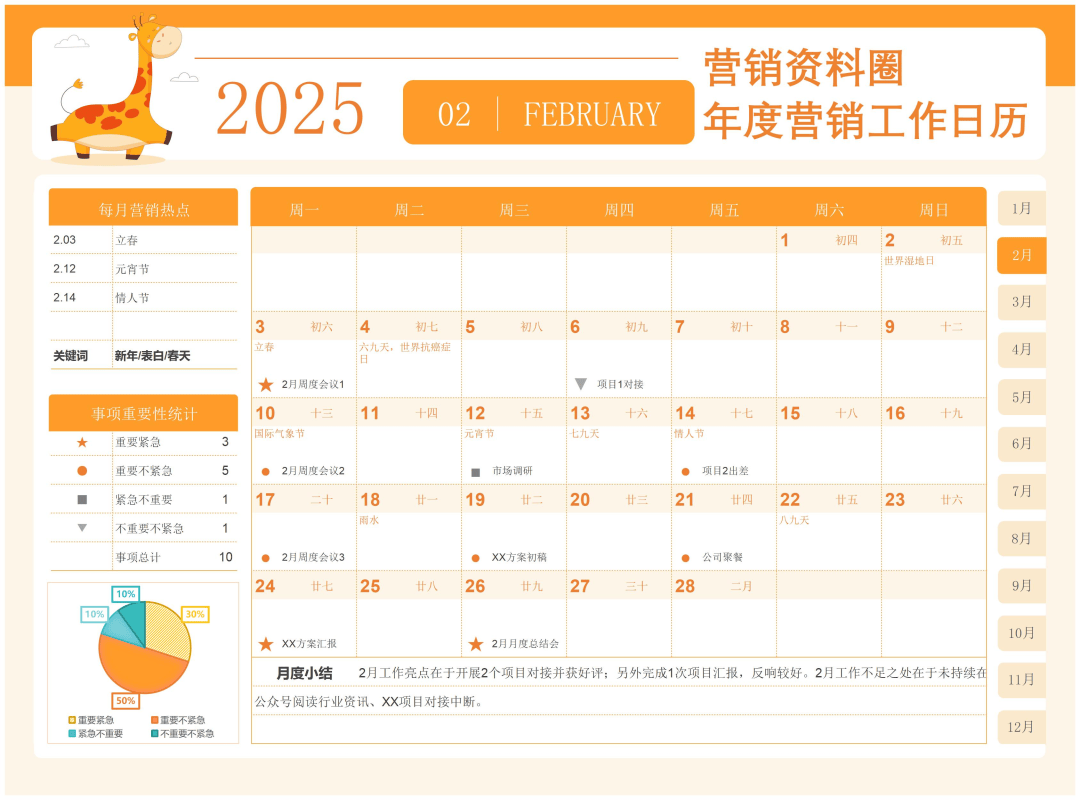Select date 22 with 八九天
Viewport: 1080px width, 800px height.
828,527
